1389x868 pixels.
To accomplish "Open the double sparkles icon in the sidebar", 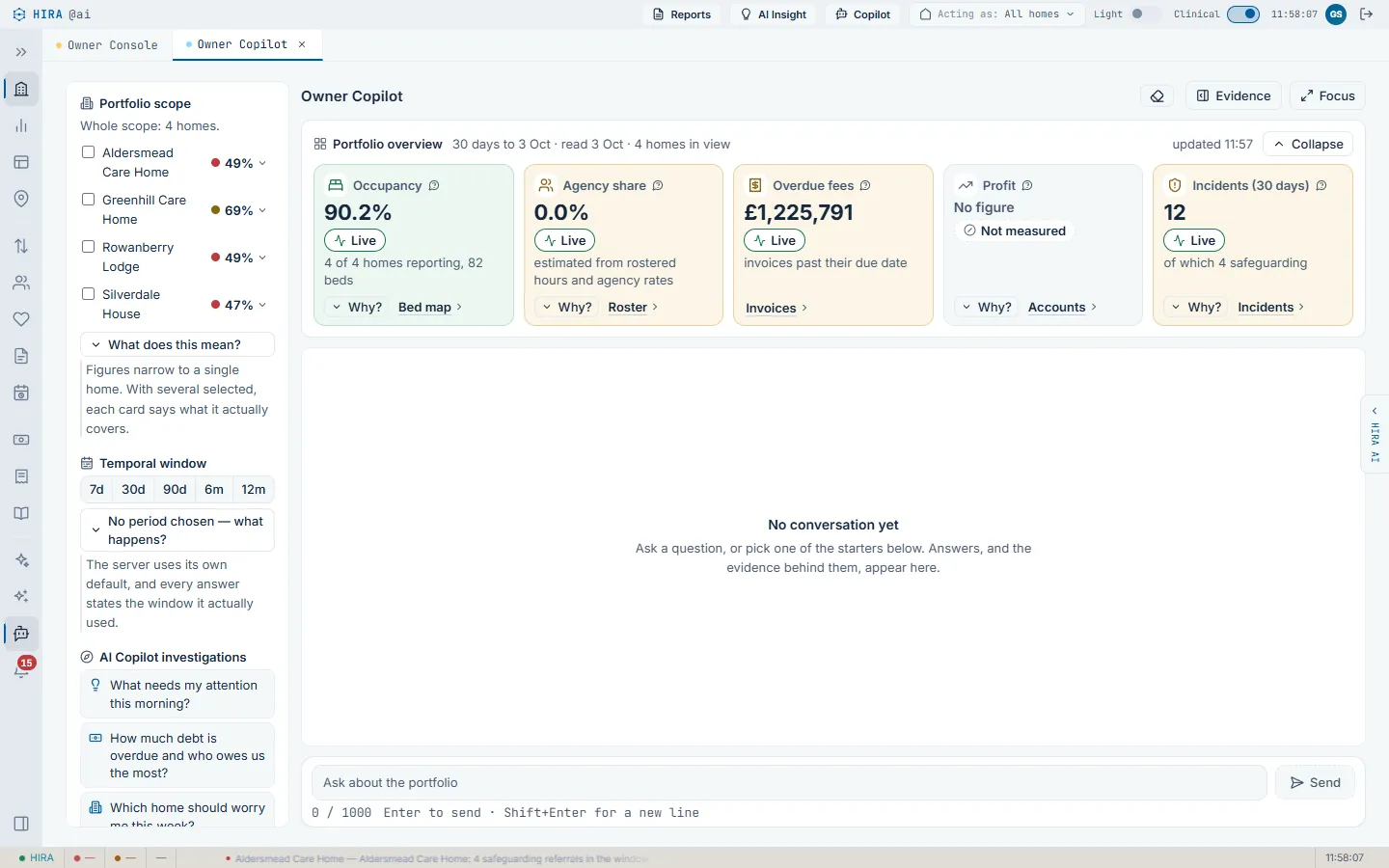I will click(21, 597).
